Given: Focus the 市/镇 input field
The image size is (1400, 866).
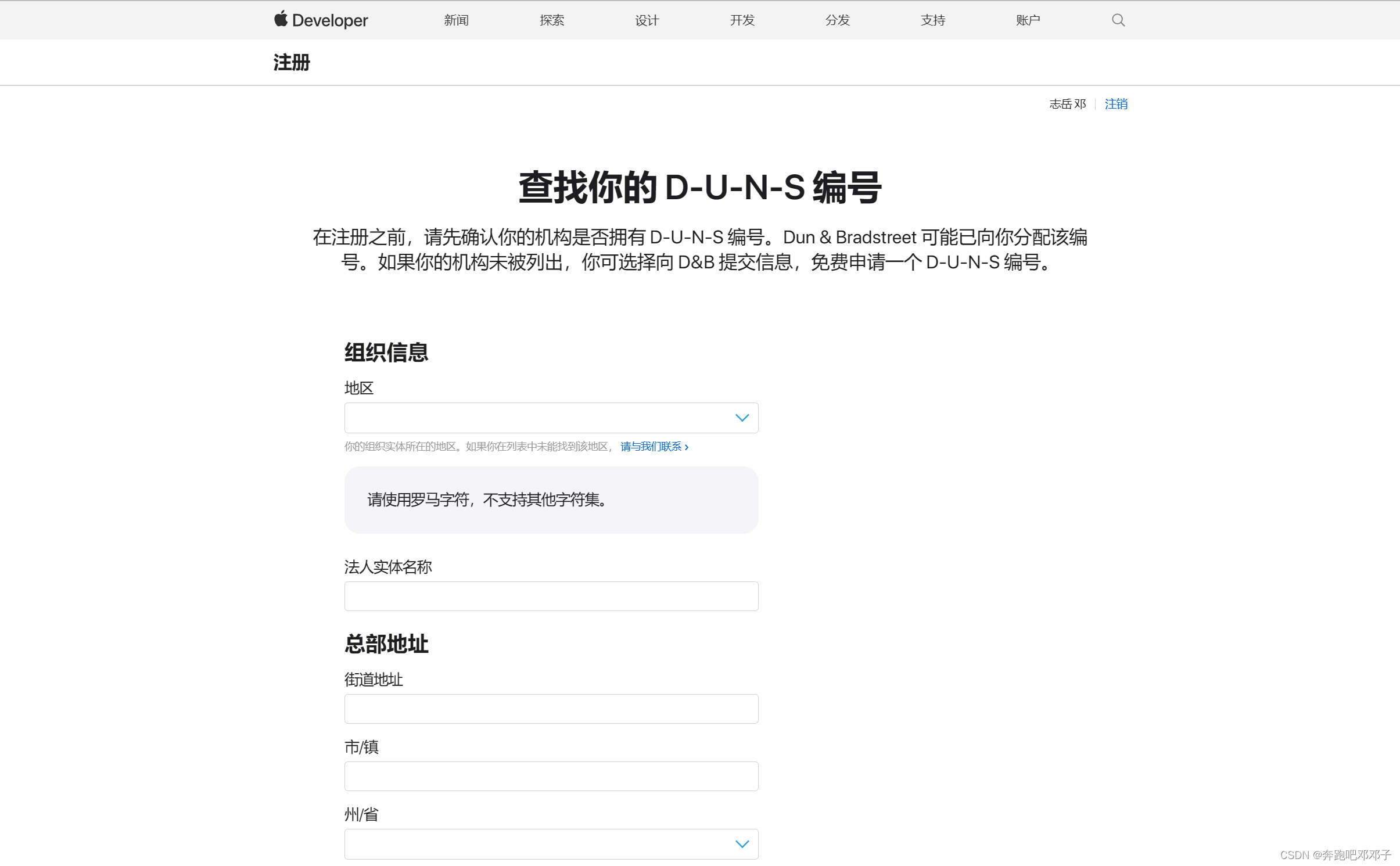Looking at the screenshot, I should pos(551,776).
